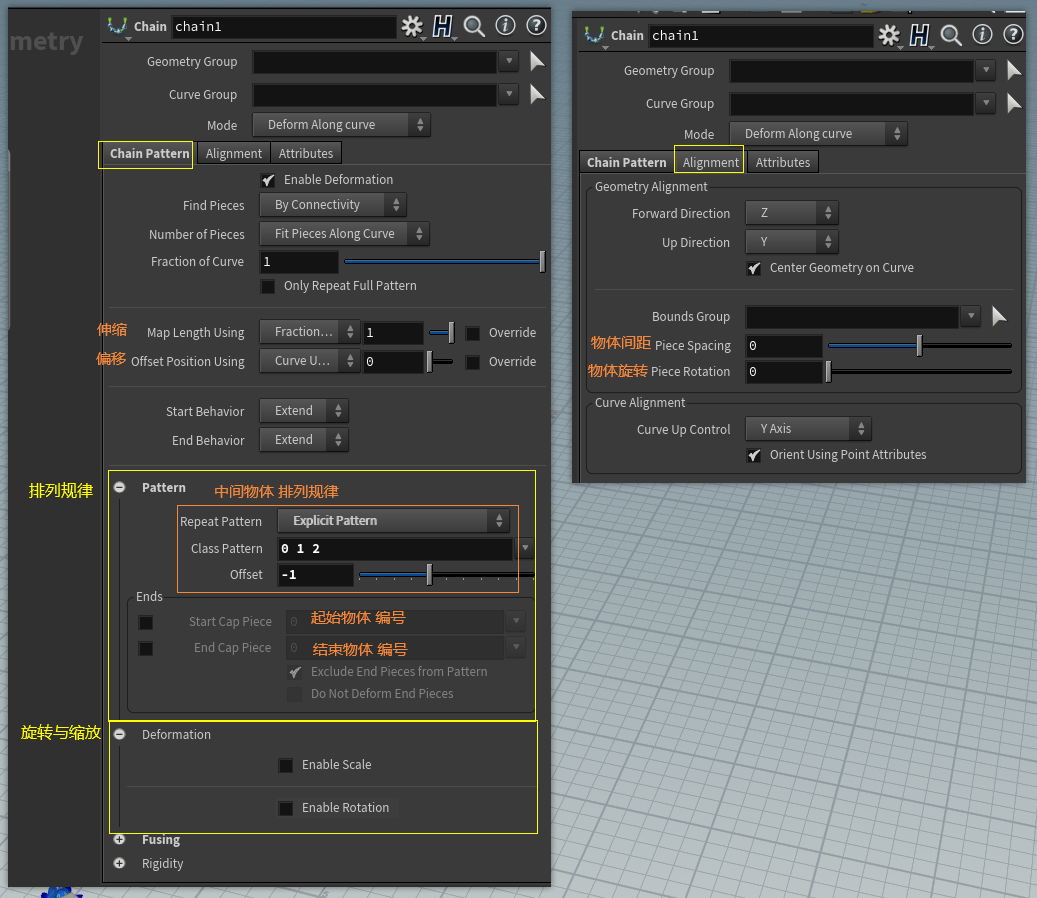Image resolution: width=1037 pixels, height=898 pixels.
Task: Toggle Orient Using Point Attributes checkbox
Action: [x=754, y=455]
